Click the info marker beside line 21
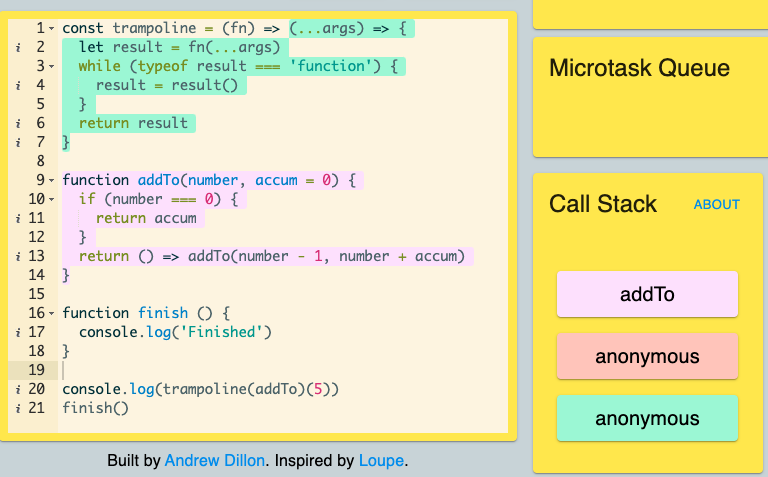768x477 pixels. (x=18, y=408)
